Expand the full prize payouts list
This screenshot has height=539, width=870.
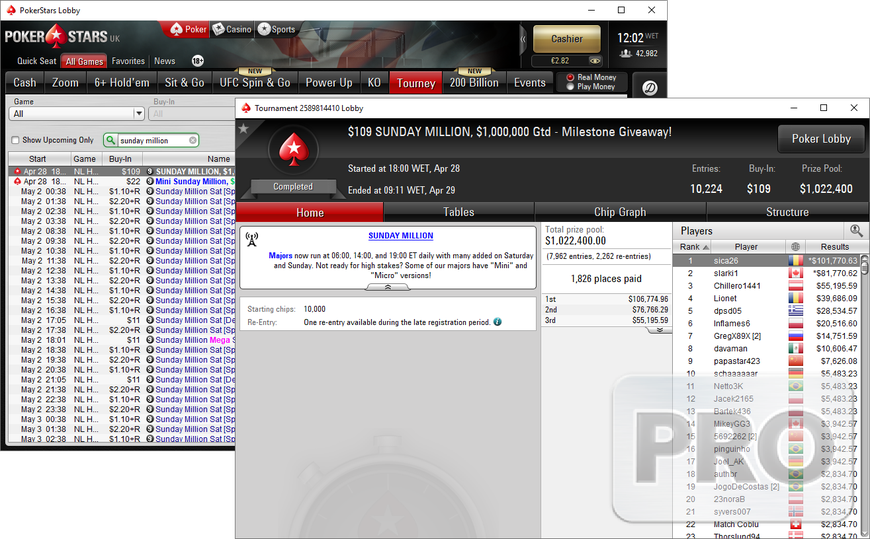click(x=659, y=330)
